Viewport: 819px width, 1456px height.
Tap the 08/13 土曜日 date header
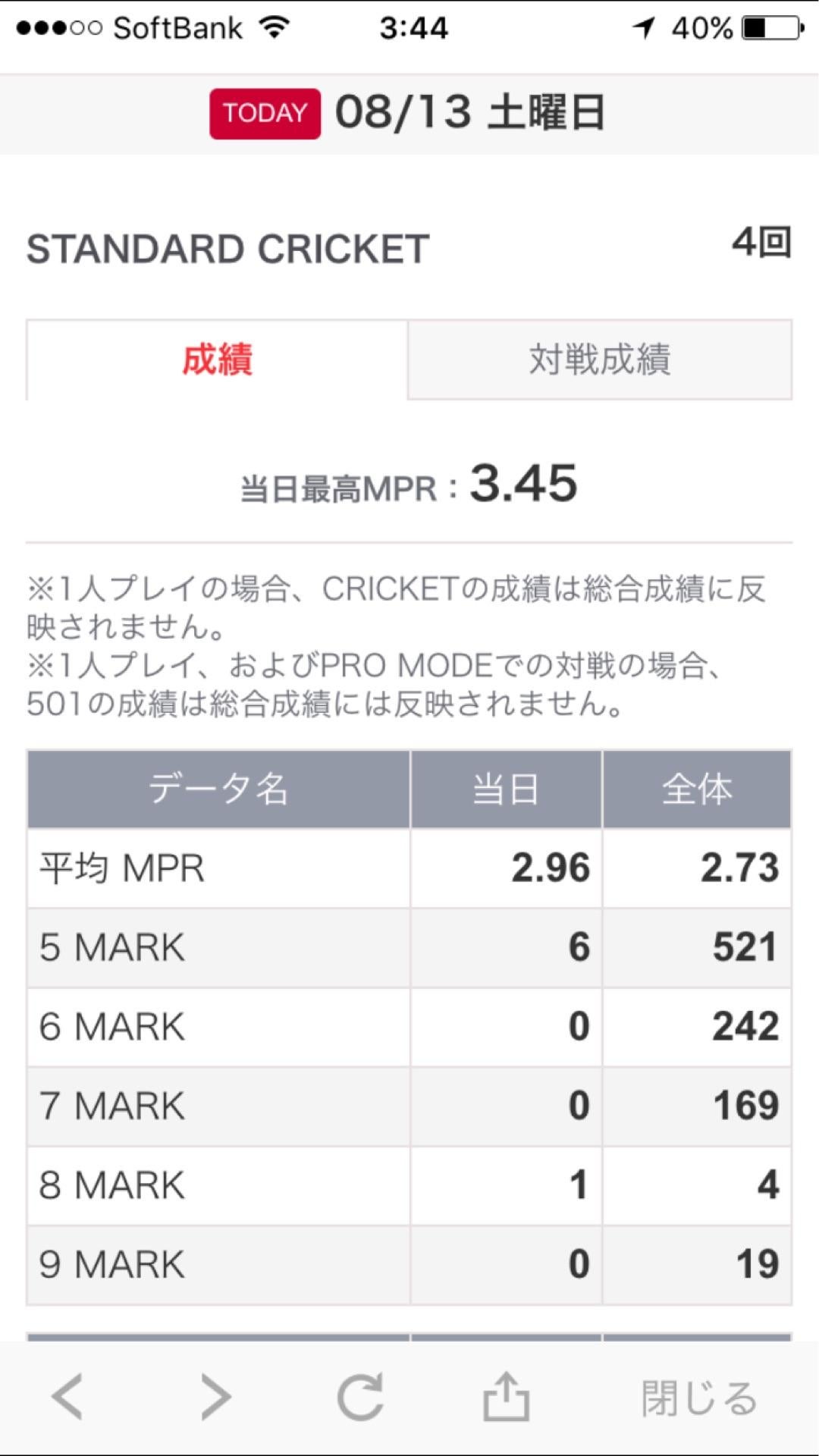(x=470, y=113)
